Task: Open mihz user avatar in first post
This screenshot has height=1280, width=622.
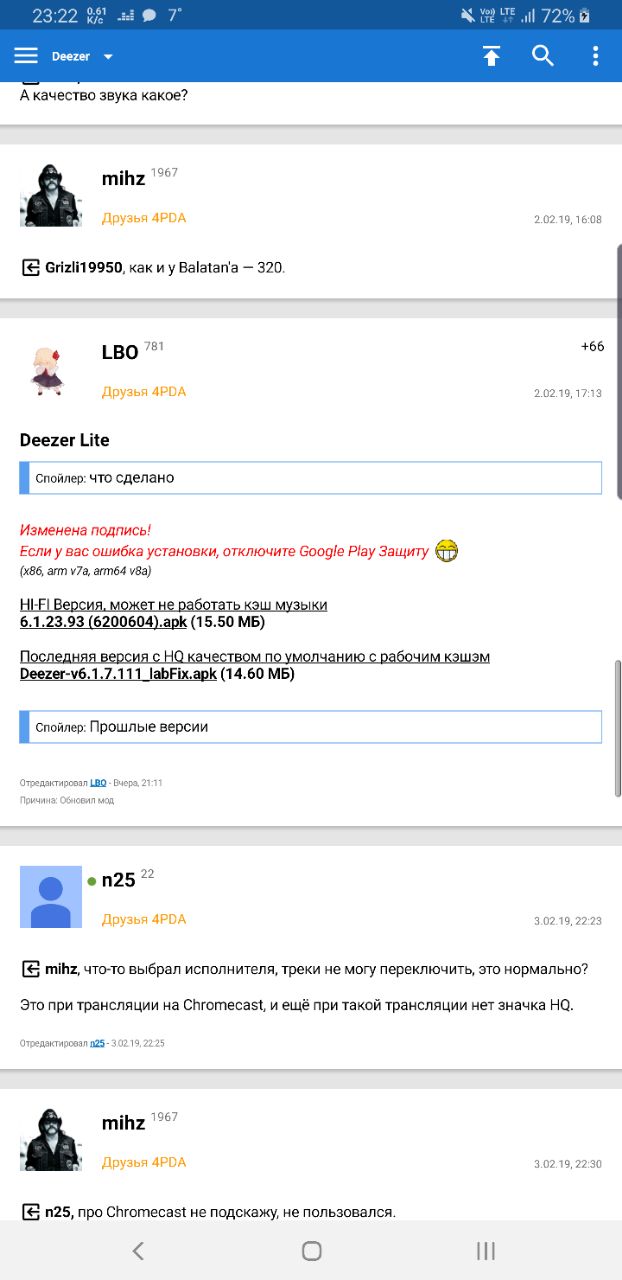Action: point(51,195)
